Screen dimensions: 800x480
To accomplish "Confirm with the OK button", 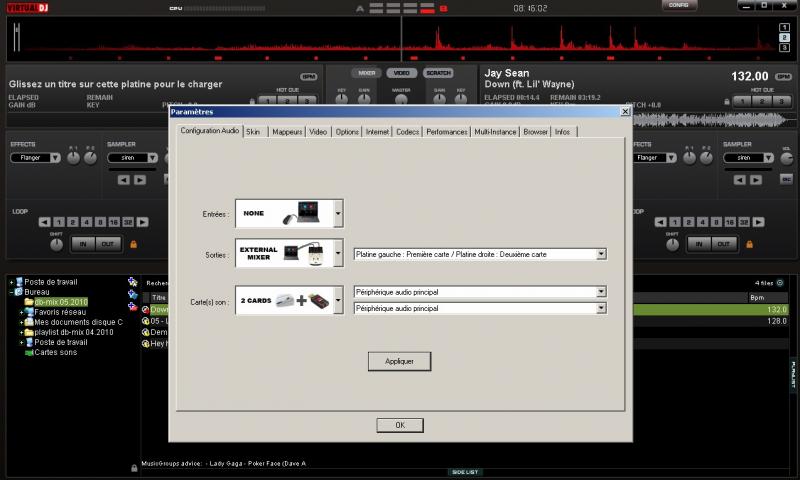I will click(400, 425).
